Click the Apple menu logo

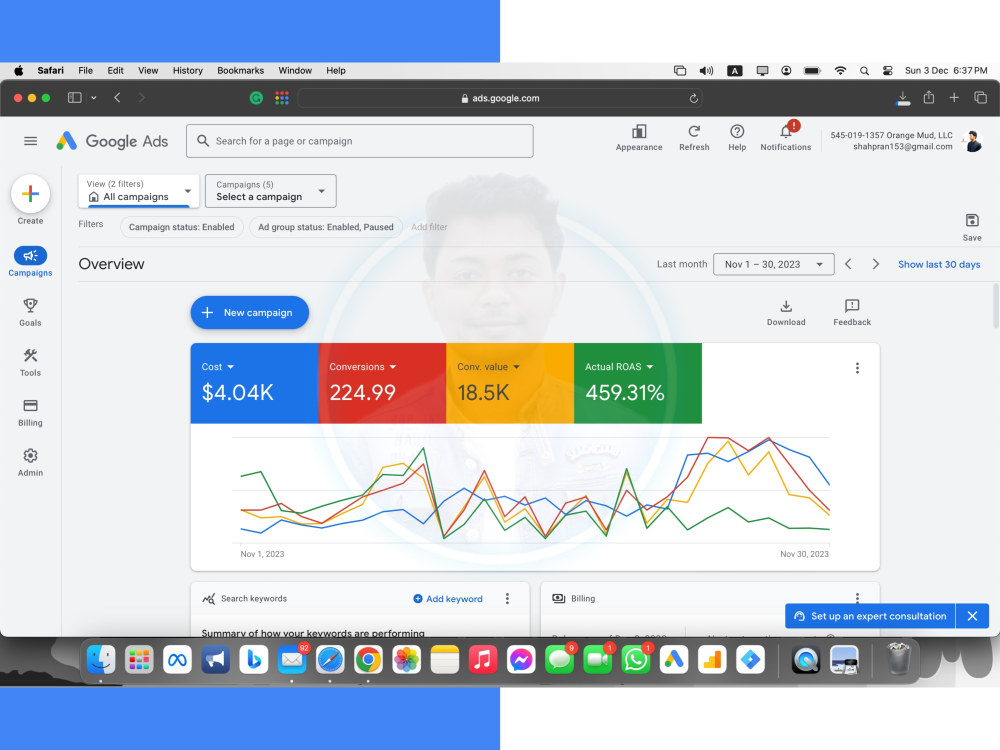(x=18, y=71)
